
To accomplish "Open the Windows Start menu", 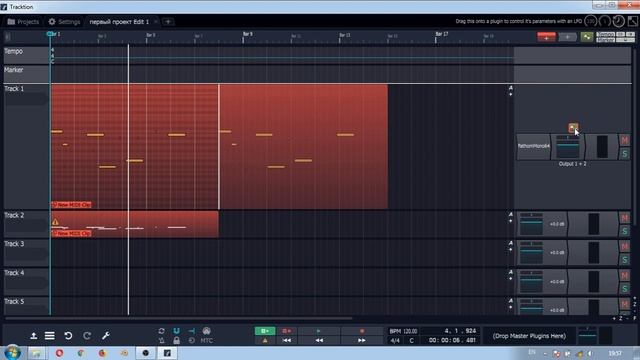I will pyautogui.click(x=12, y=352).
